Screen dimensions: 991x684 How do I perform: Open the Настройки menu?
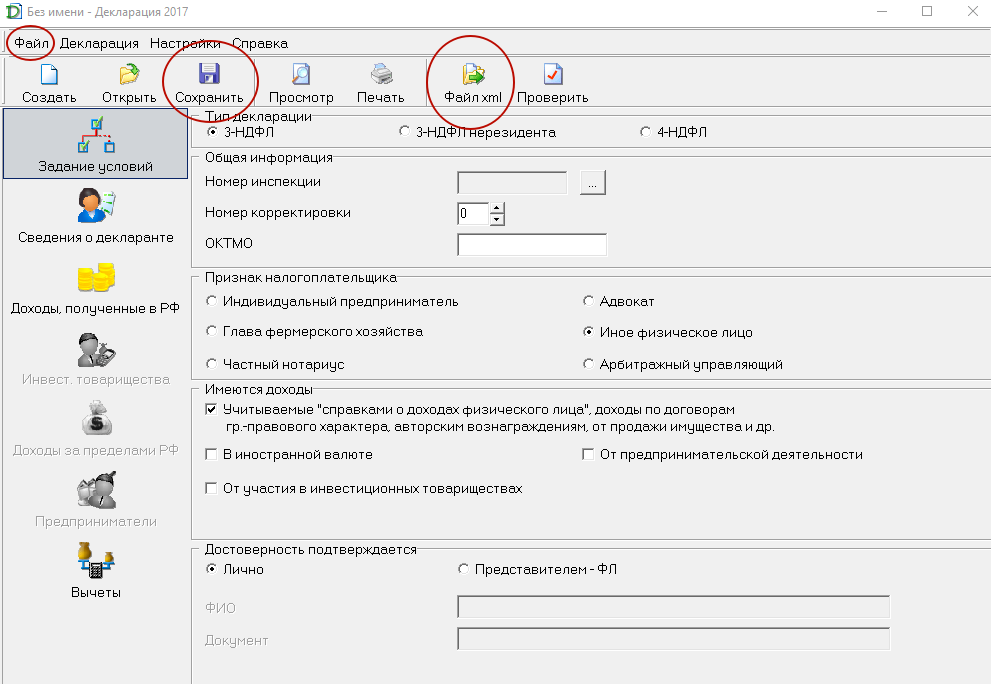click(x=185, y=43)
